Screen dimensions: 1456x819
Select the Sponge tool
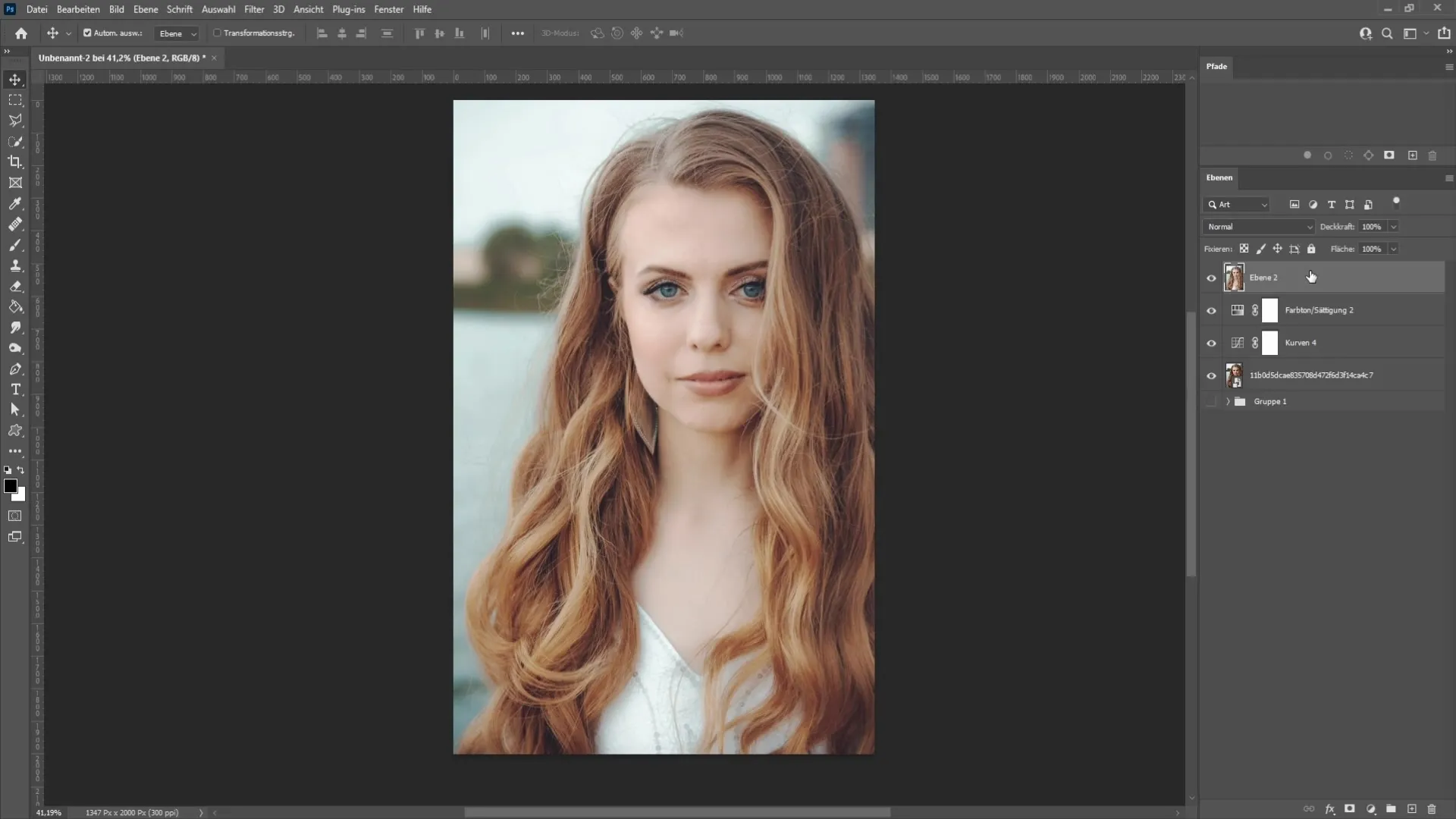pyautogui.click(x=15, y=348)
